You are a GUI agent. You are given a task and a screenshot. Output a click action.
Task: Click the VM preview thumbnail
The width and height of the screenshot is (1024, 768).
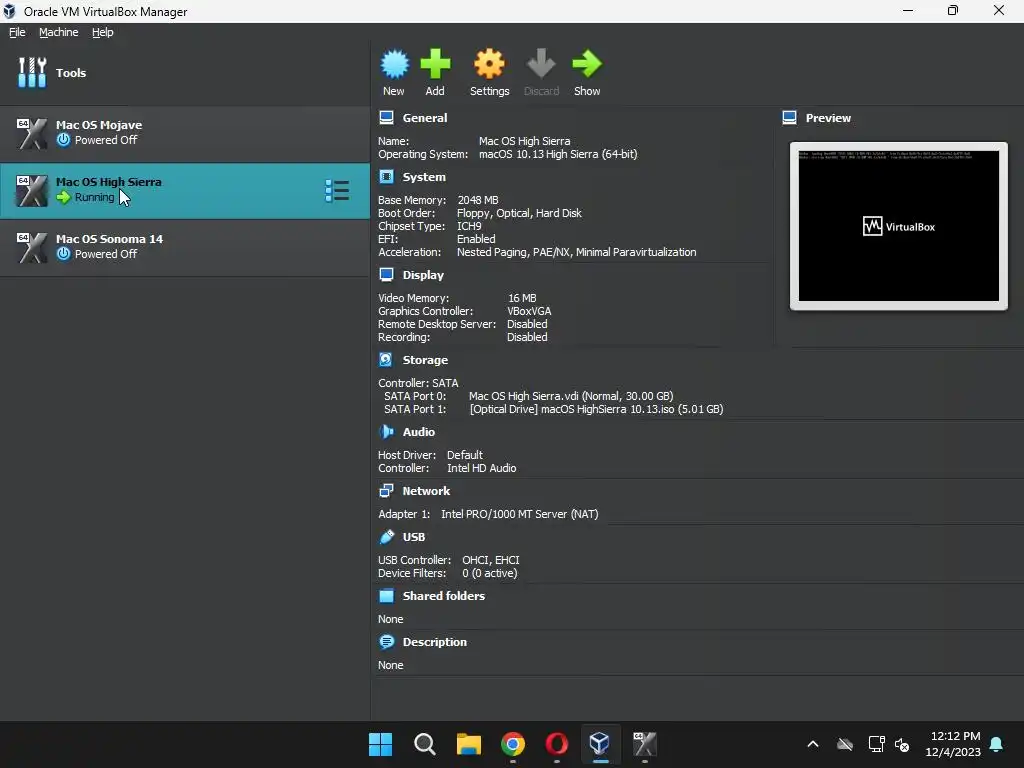[899, 226]
